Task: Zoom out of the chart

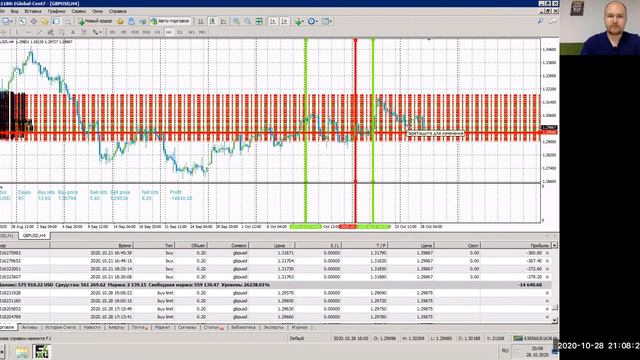Action: click(x=248, y=21)
